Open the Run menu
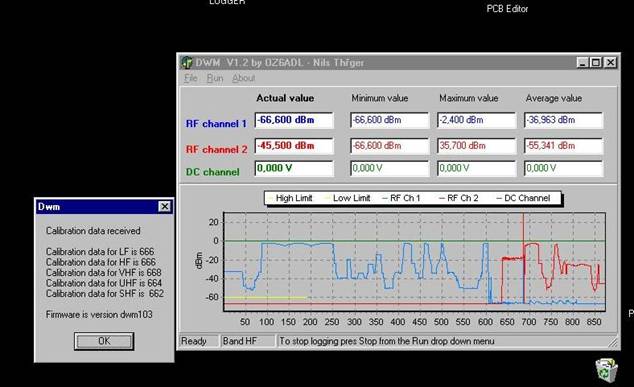This screenshot has height=387, width=634. point(215,78)
